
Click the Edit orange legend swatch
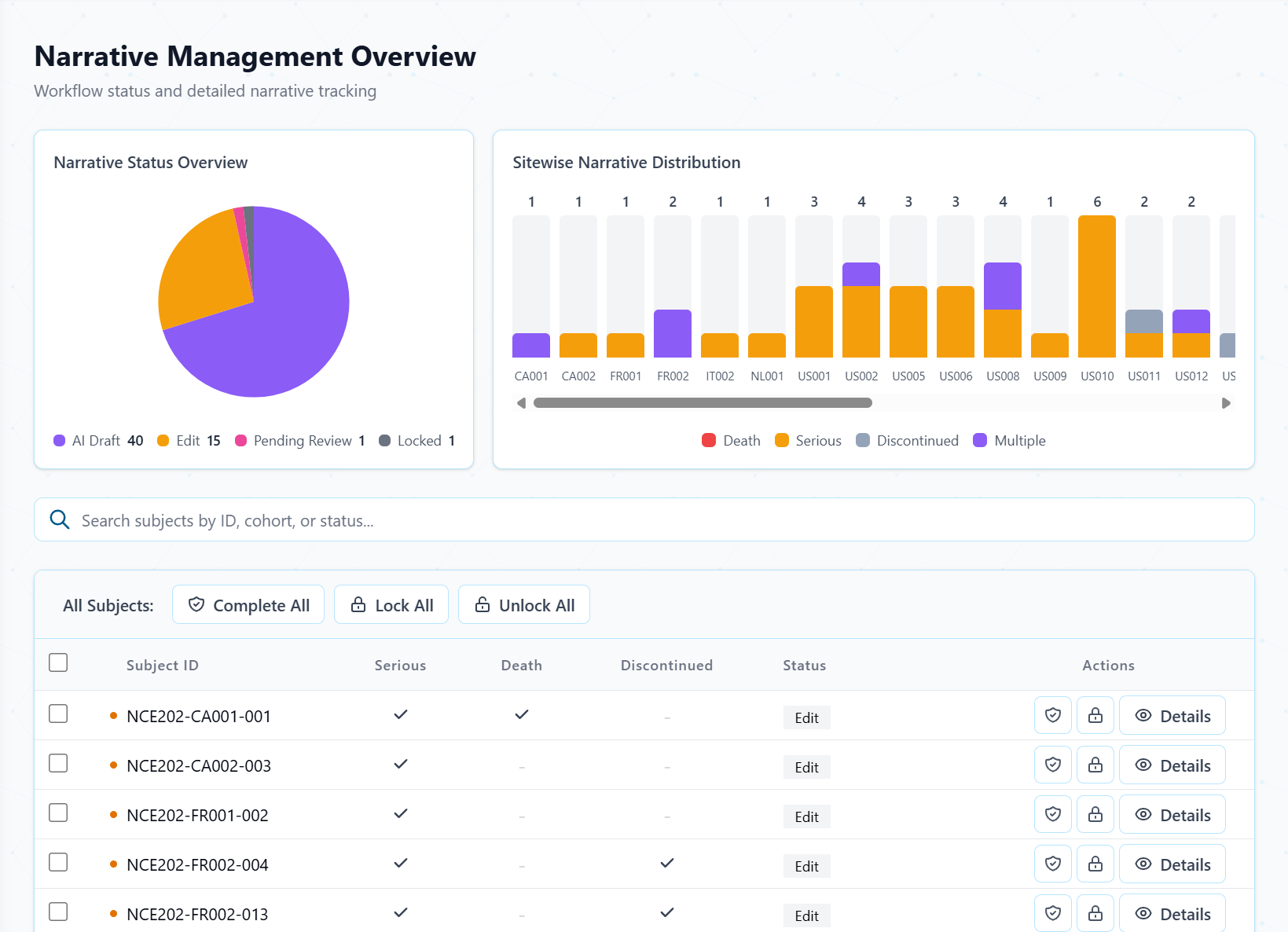[x=163, y=441]
